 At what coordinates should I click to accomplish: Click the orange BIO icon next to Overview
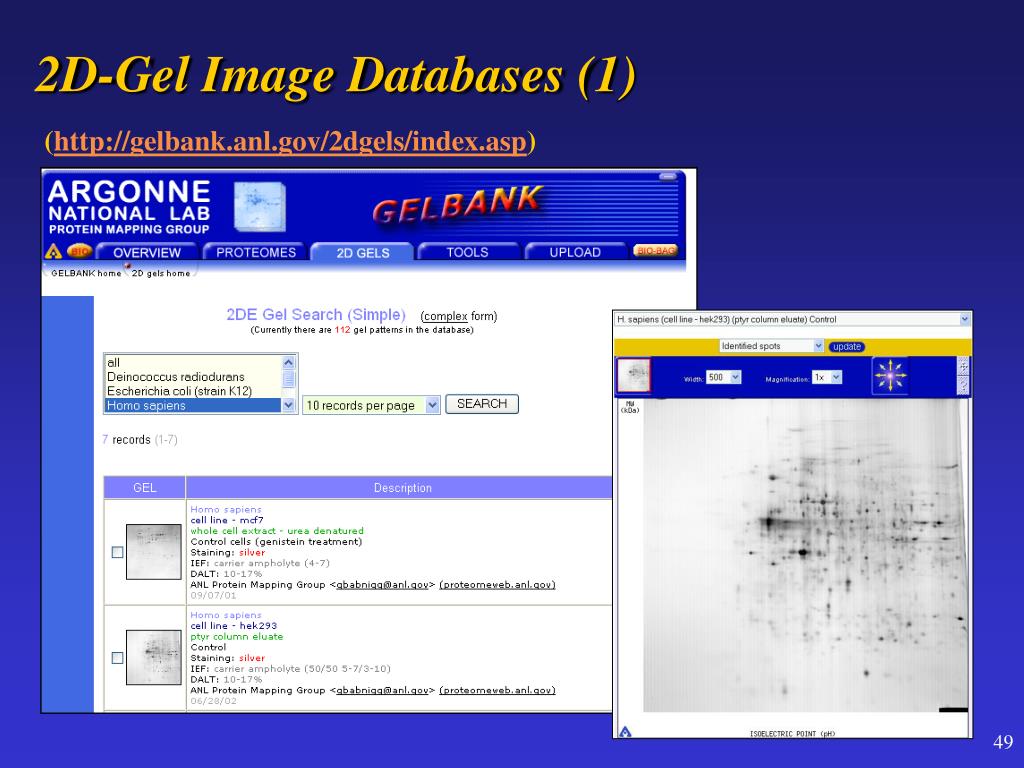point(79,251)
